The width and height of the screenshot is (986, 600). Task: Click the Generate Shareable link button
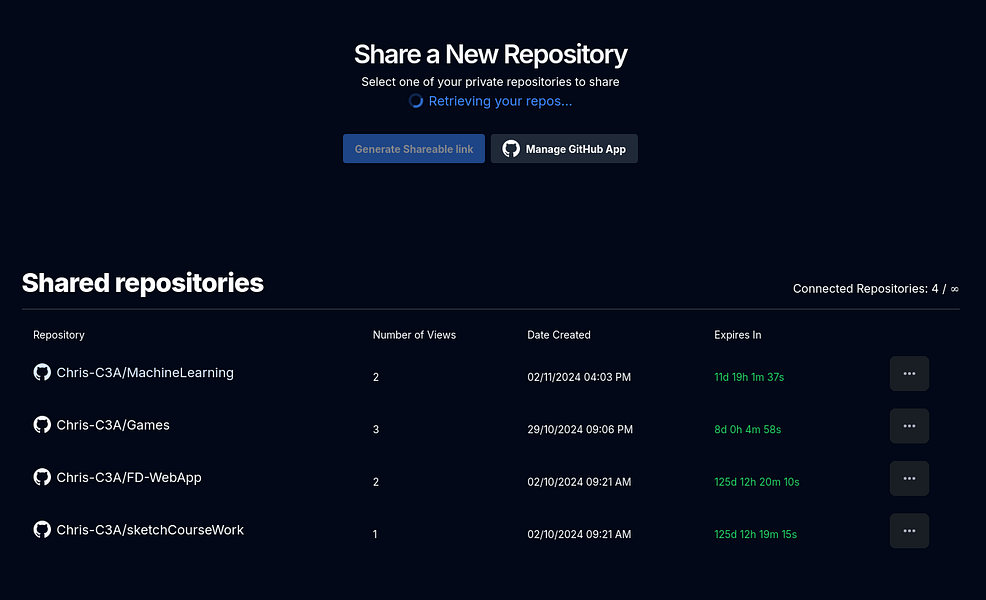pyautogui.click(x=413, y=148)
